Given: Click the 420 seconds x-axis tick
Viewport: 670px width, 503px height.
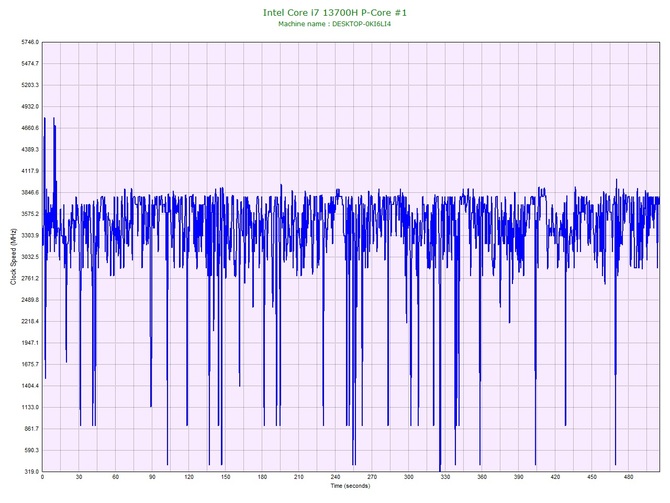Looking at the screenshot, I should tap(555, 477).
